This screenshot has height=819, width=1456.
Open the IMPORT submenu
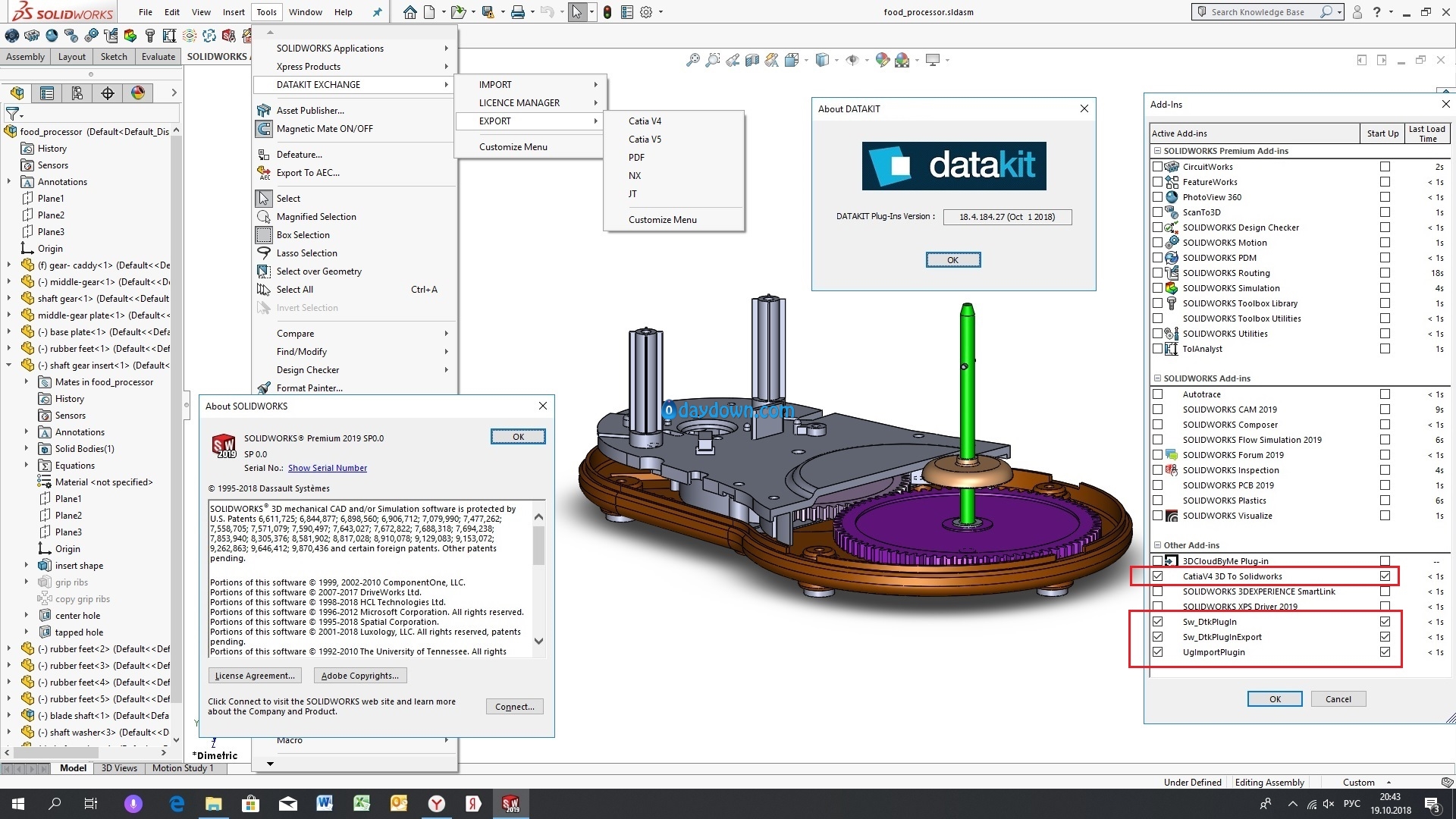(x=529, y=85)
